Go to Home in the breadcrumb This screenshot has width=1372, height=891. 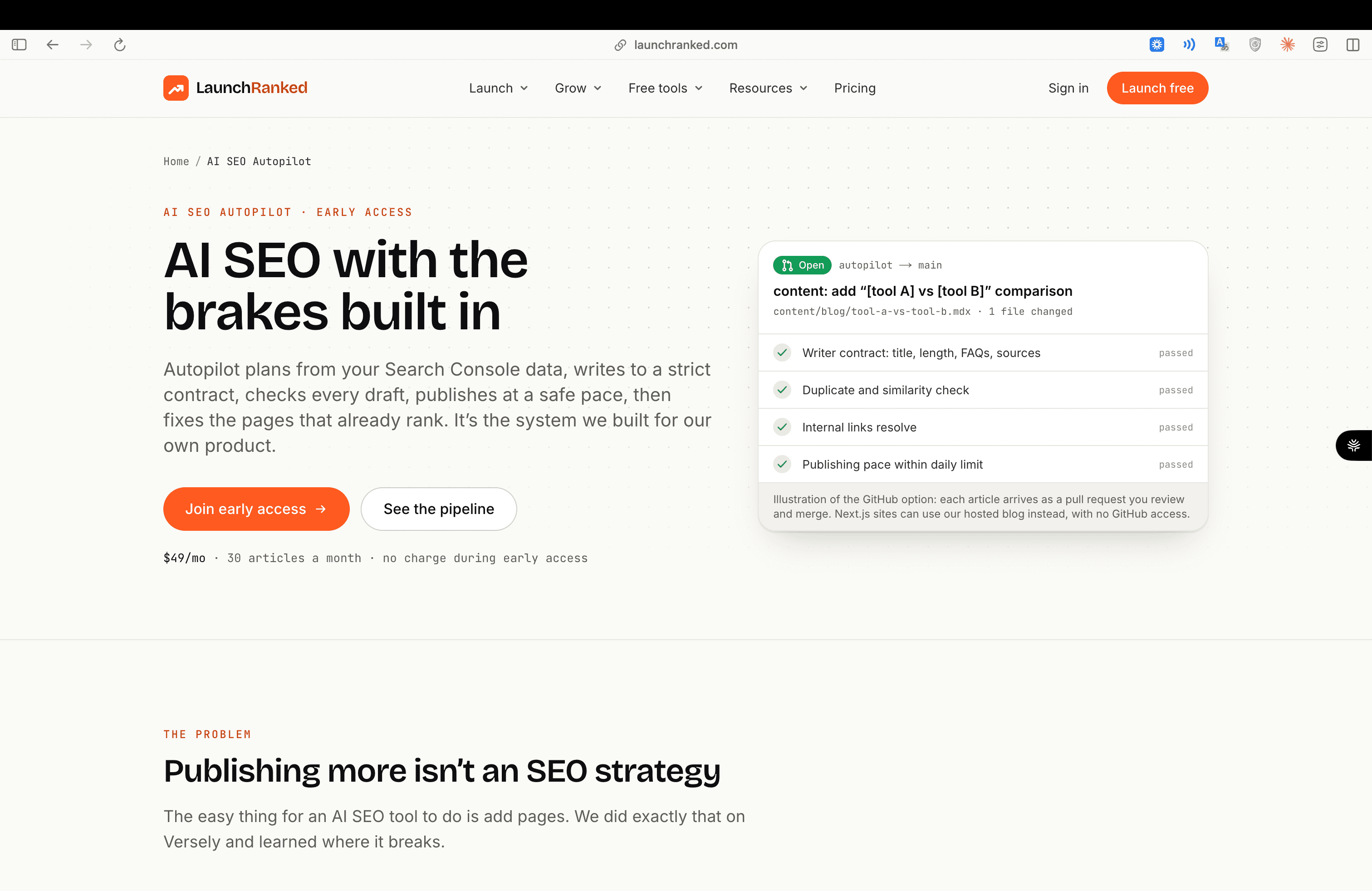click(x=176, y=162)
